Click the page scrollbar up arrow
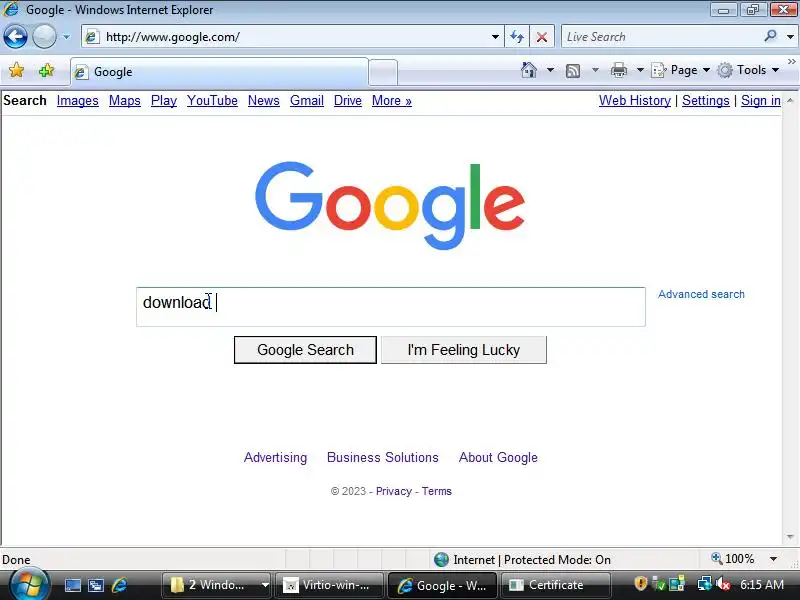 (x=790, y=100)
